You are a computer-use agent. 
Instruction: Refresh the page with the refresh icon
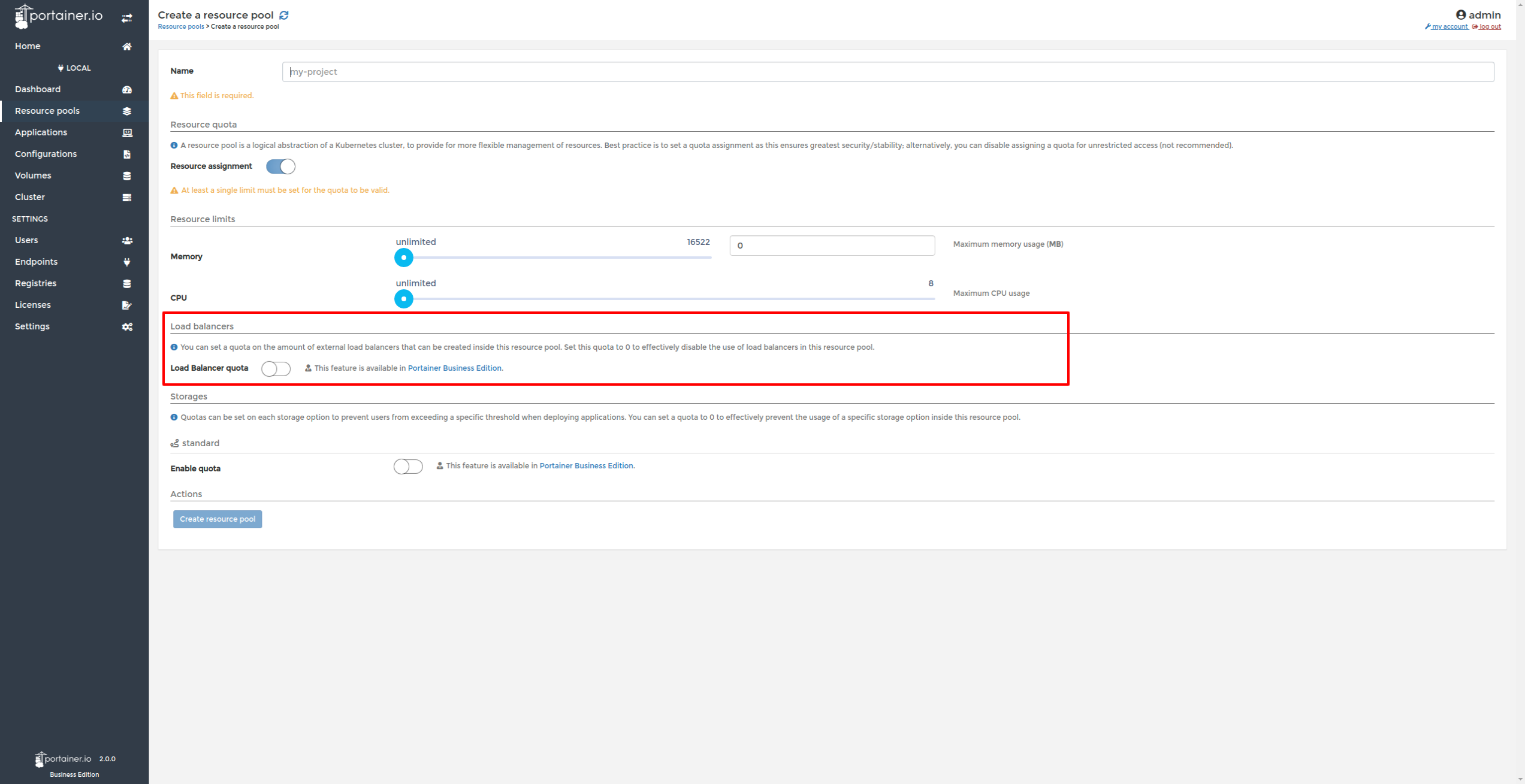click(x=284, y=15)
